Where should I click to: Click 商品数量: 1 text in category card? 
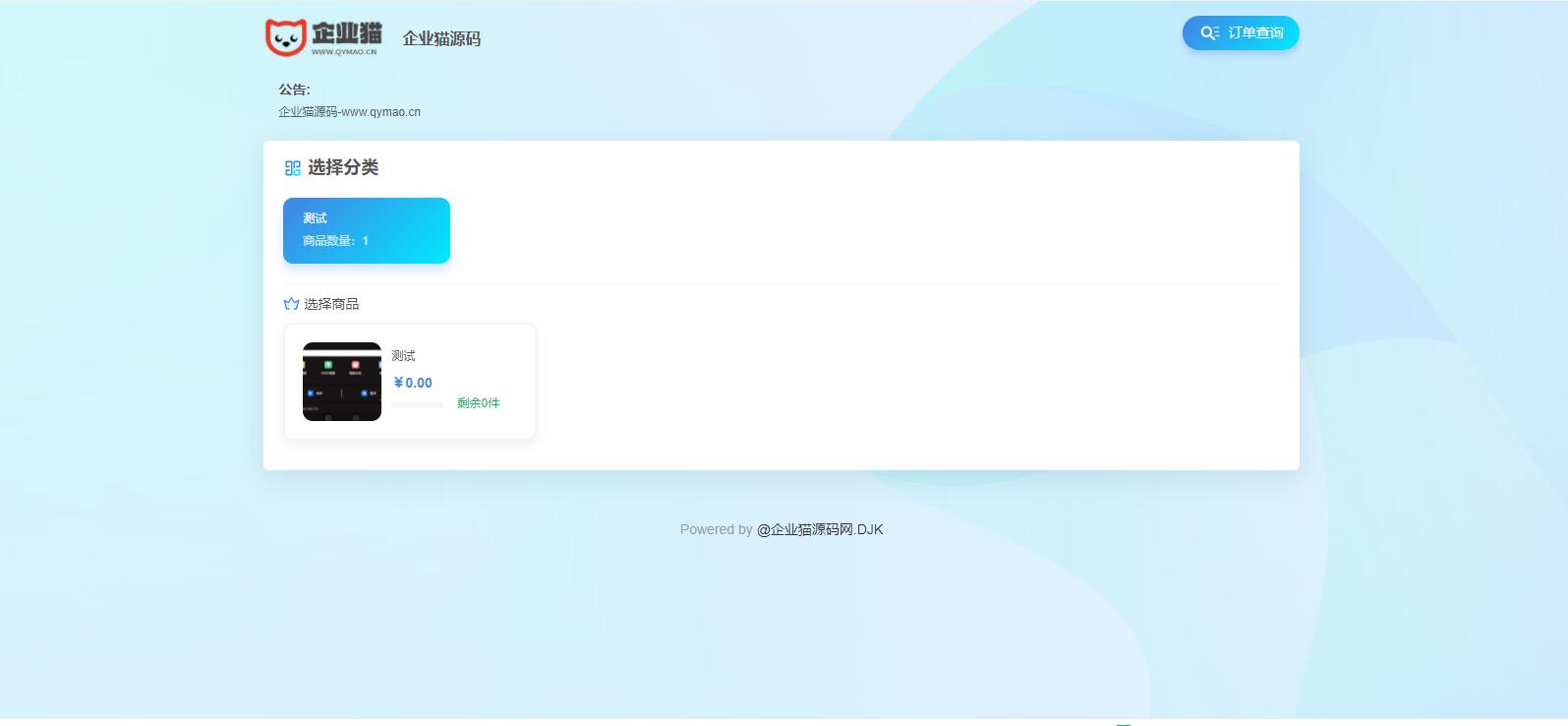point(335,241)
